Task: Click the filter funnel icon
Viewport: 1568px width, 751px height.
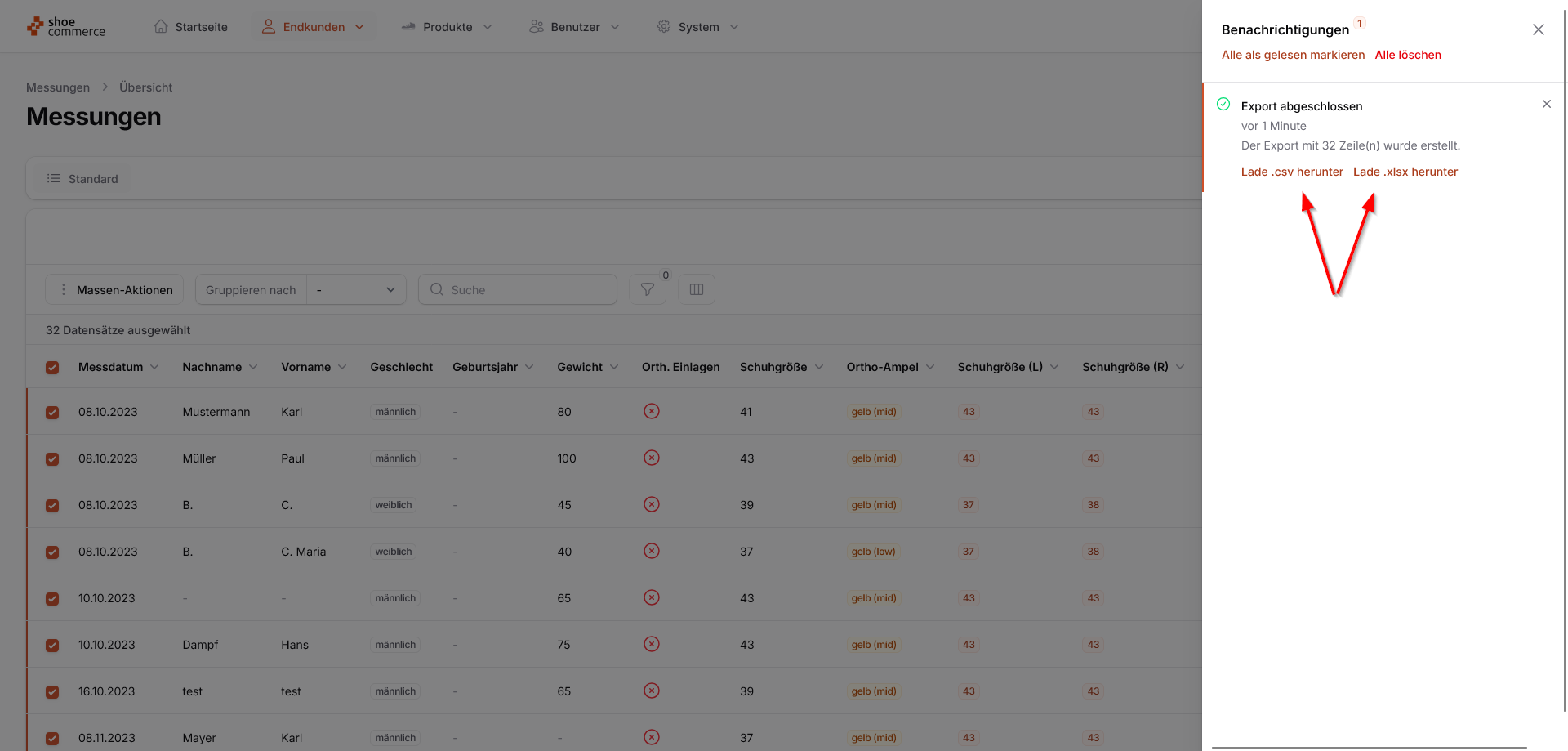Action: [x=647, y=289]
